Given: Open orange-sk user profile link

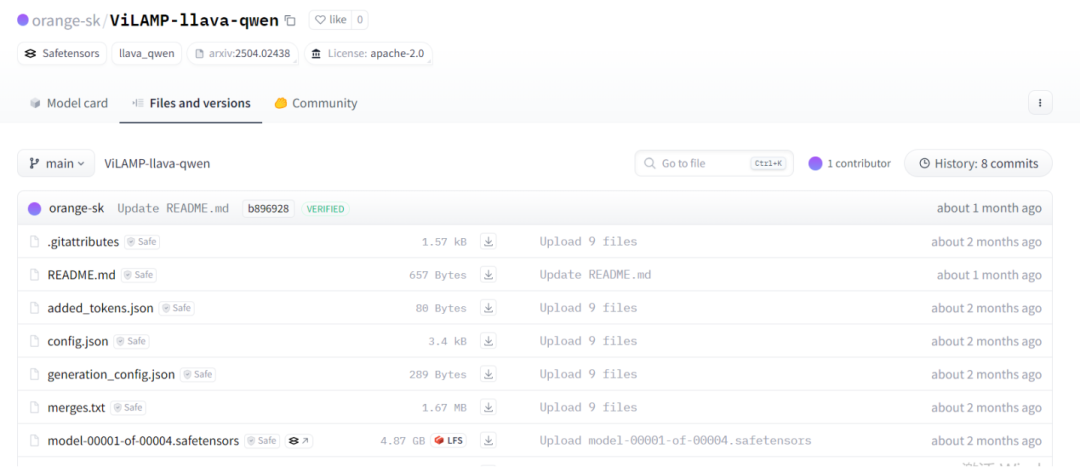Looking at the screenshot, I should coord(65,20).
